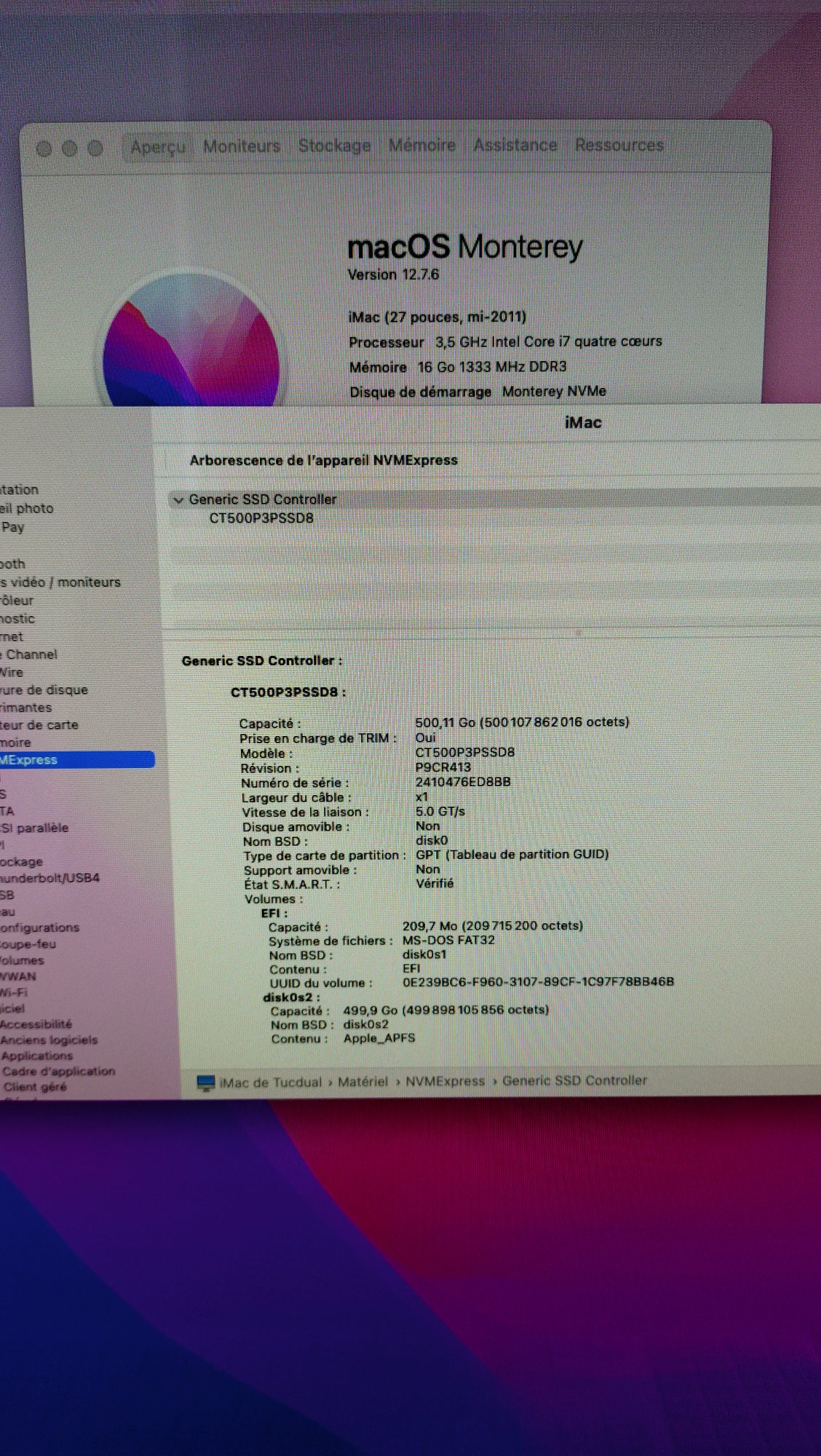Viewport: 821px width, 1456px height.
Task: Select Anciens logiciels in the sidebar
Action: (49, 1040)
